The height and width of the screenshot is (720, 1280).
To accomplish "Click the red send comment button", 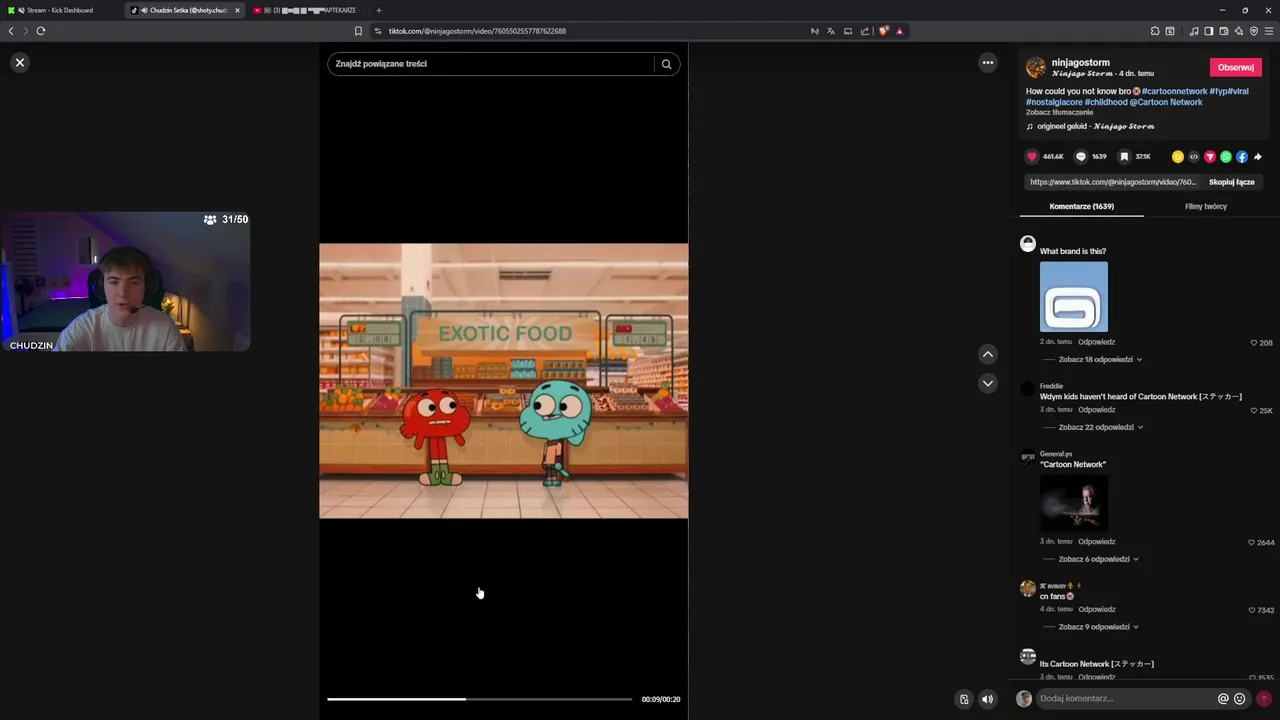I will 1264,699.
